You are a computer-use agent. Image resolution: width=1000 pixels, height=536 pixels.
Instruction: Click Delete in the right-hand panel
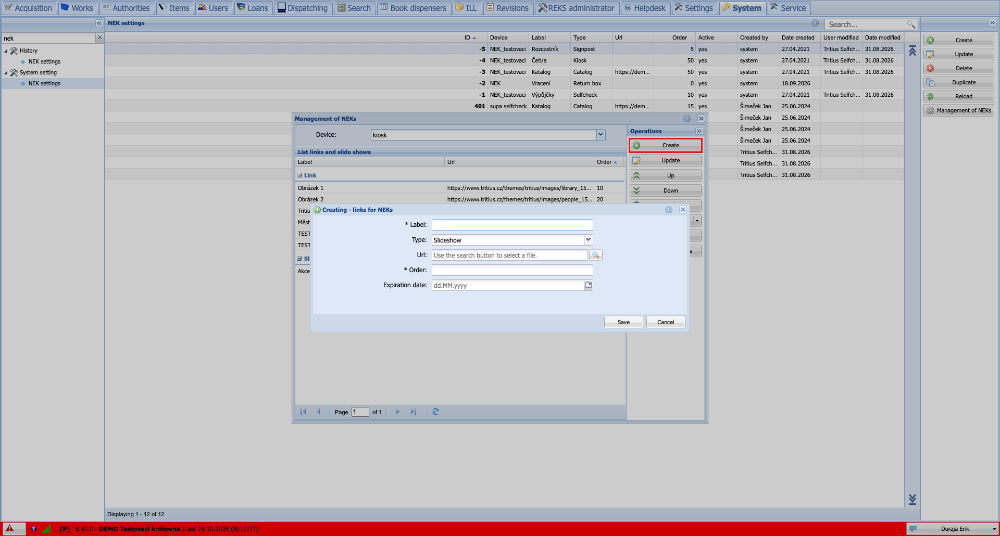pos(959,68)
